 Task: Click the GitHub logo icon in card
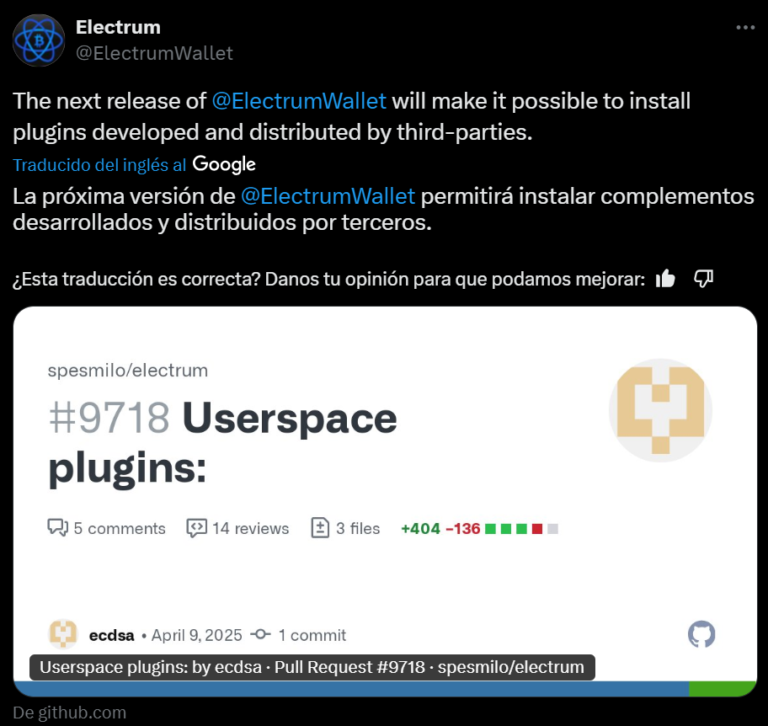tap(701, 634)
